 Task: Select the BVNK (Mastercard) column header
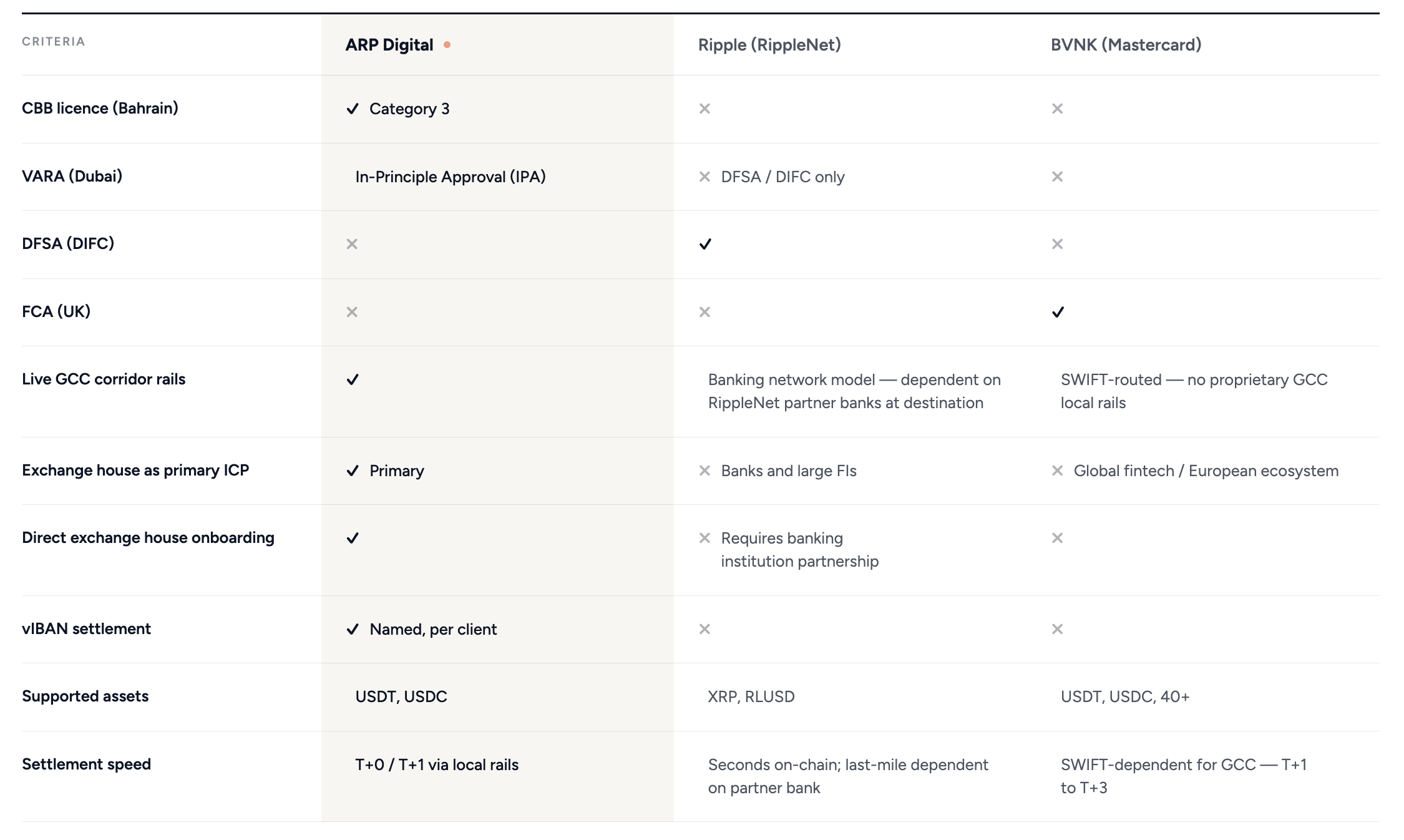click(1126, 45)
